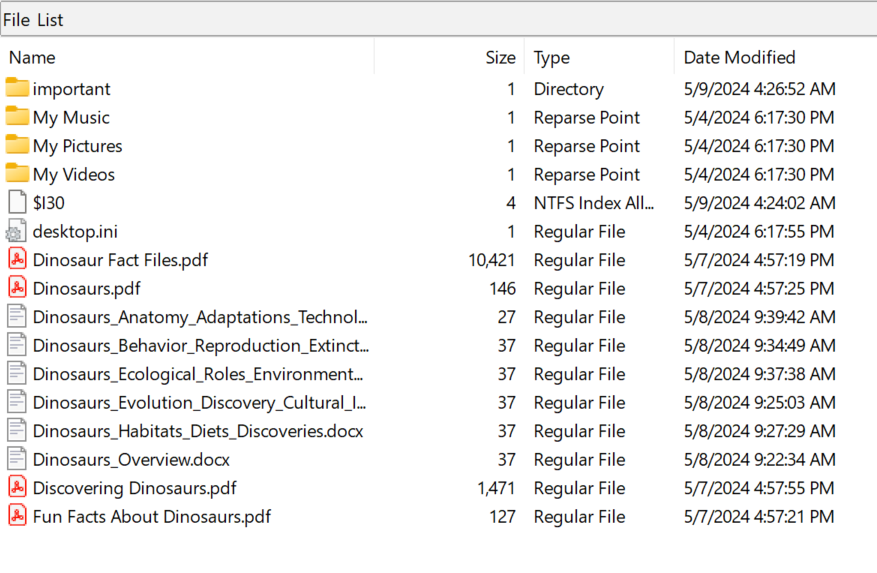Viewport: 877px width, 573px height.
Task: Sort the list by Name column header
Action: (32, 58)
